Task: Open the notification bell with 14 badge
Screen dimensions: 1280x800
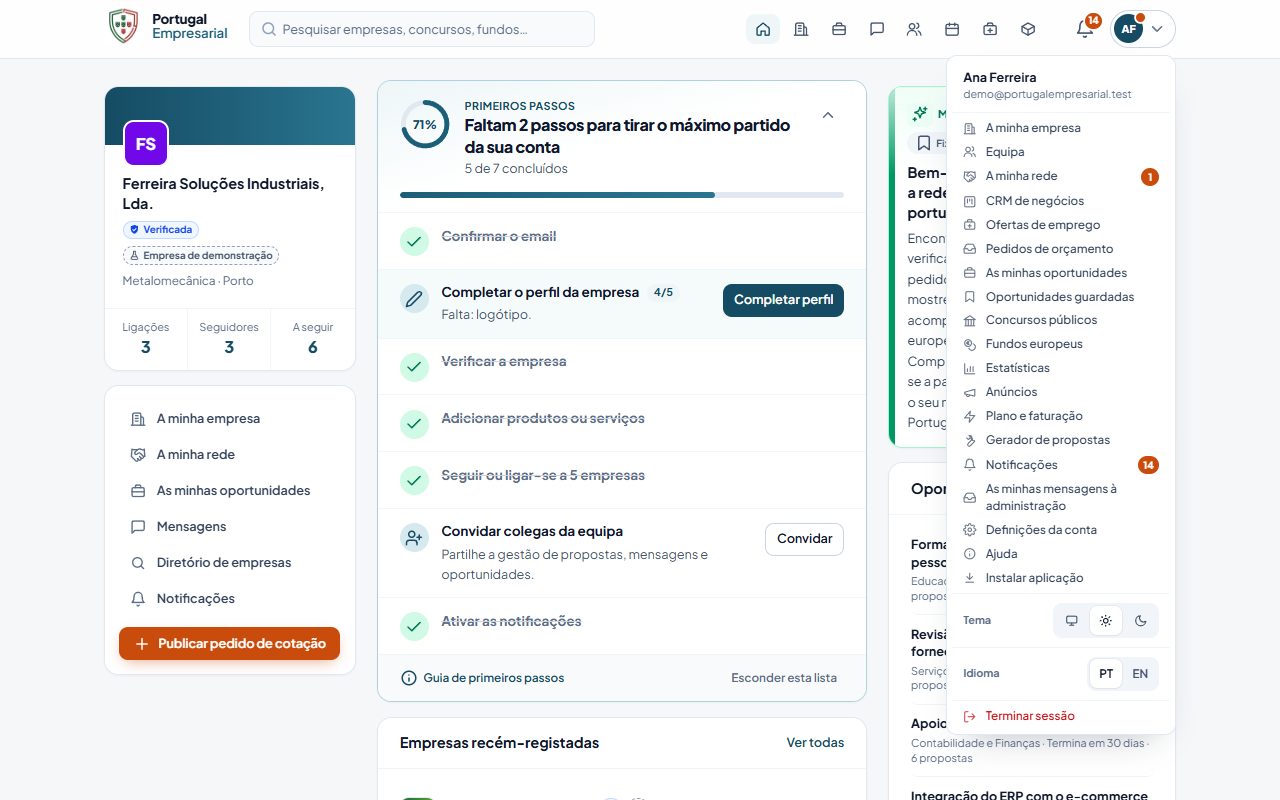Action: [1085, 29]
